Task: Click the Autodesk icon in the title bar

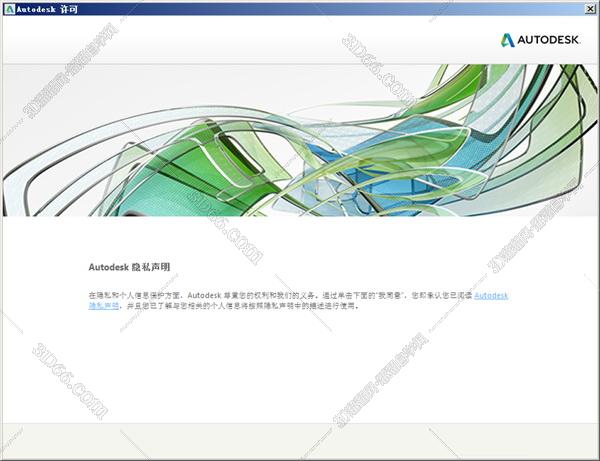Action: 9,9
